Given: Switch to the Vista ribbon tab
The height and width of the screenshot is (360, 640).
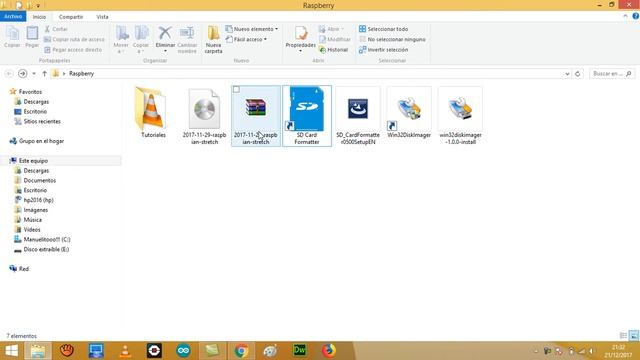Looking at the screenshot, I should pos(102,17).
